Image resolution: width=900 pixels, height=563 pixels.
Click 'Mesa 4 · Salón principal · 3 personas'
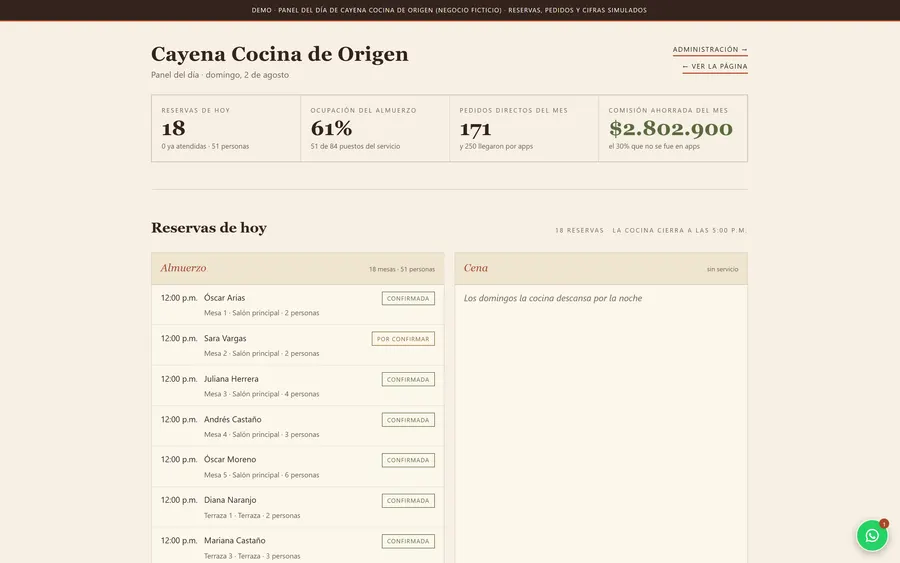pyautogui.click(x=262, y=434)
